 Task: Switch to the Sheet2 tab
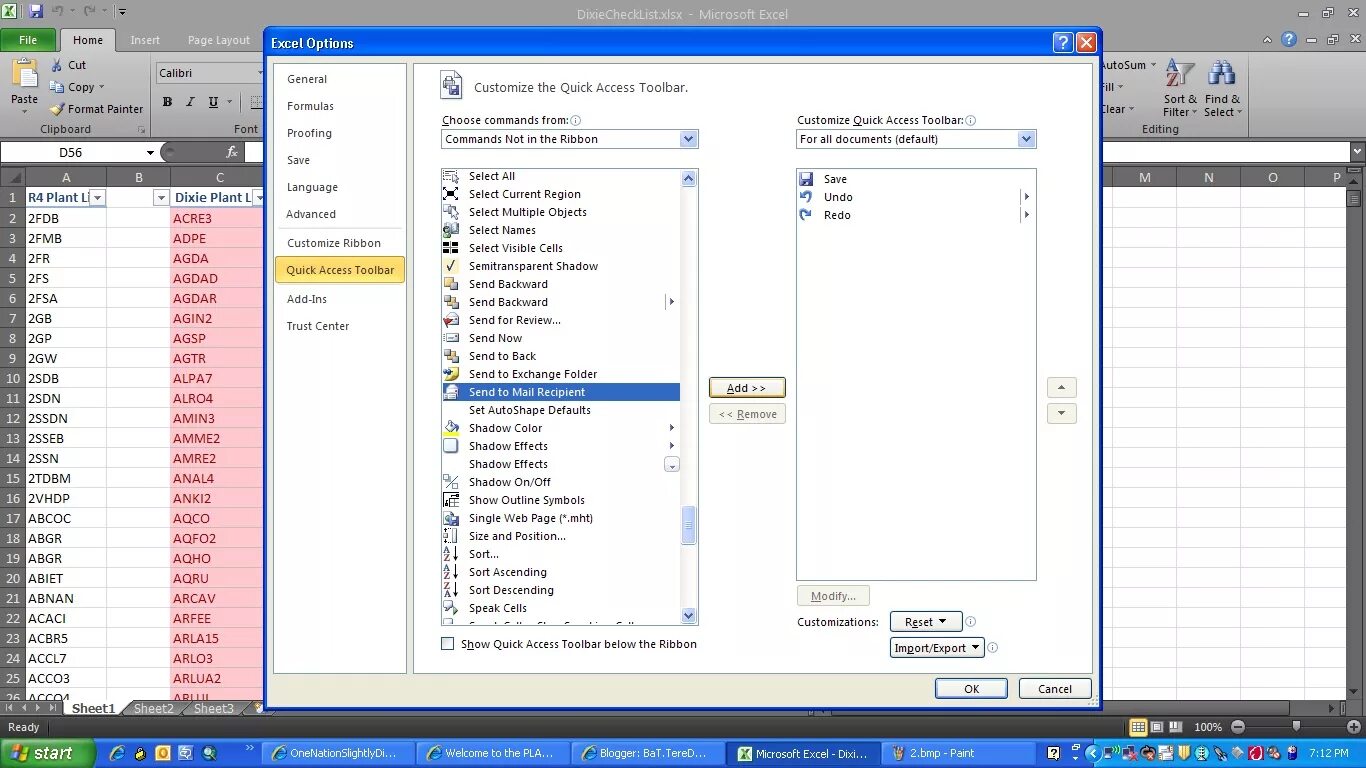click(153, 708)
